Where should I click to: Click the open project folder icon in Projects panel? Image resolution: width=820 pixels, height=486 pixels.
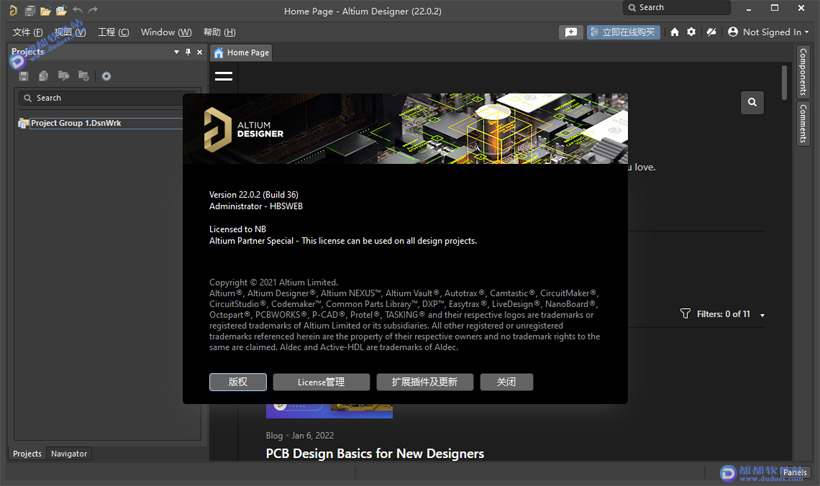tap(63, 76)
